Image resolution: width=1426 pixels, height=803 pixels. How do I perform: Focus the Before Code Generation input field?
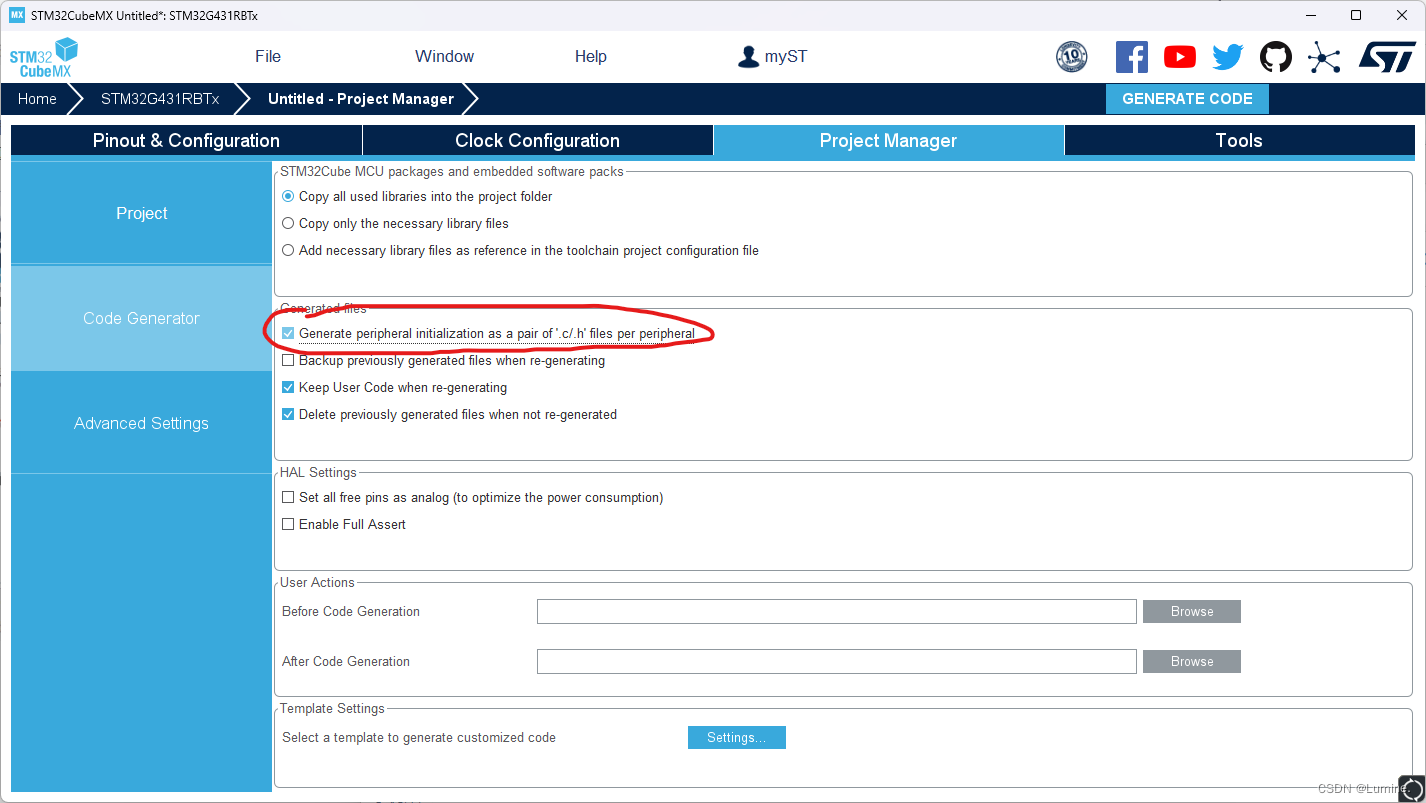click(837, 612)
